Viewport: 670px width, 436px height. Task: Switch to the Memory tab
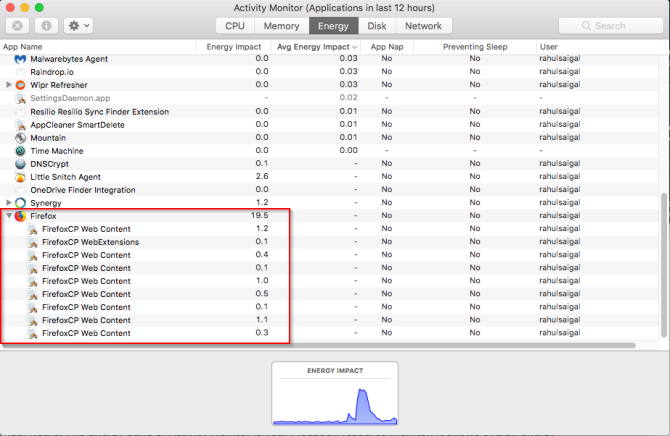281,26
